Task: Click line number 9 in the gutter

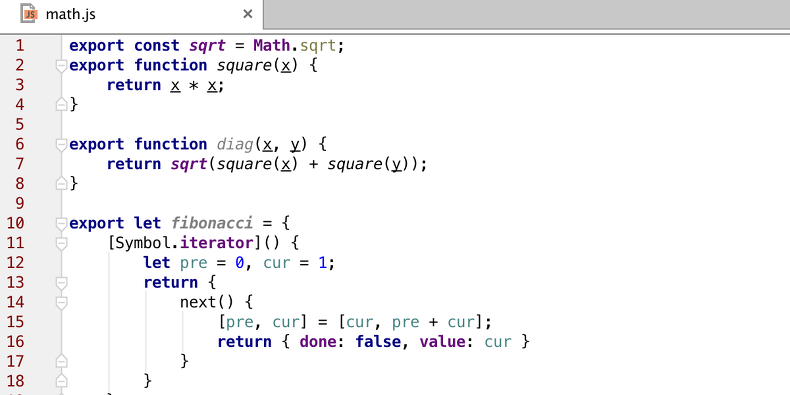Action: [19, 204]
